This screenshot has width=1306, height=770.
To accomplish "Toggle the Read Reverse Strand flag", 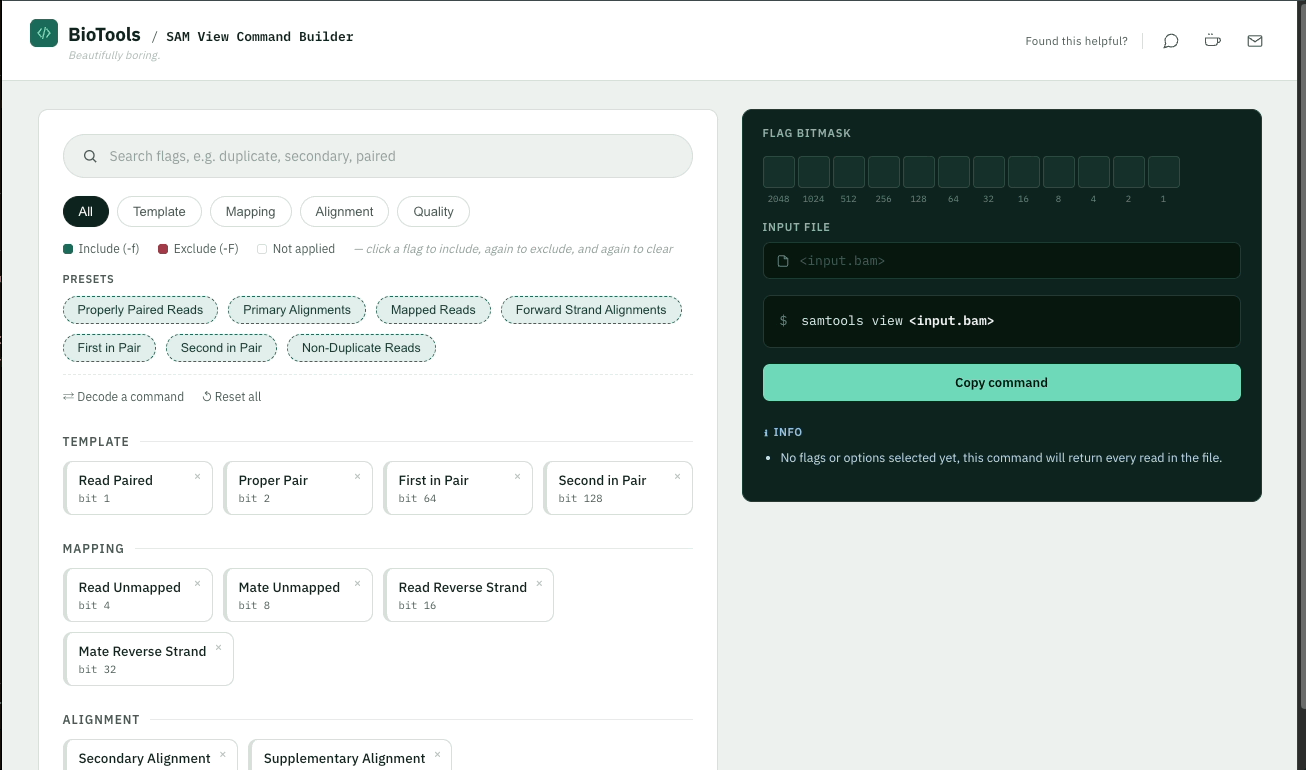I will point(468,595).
